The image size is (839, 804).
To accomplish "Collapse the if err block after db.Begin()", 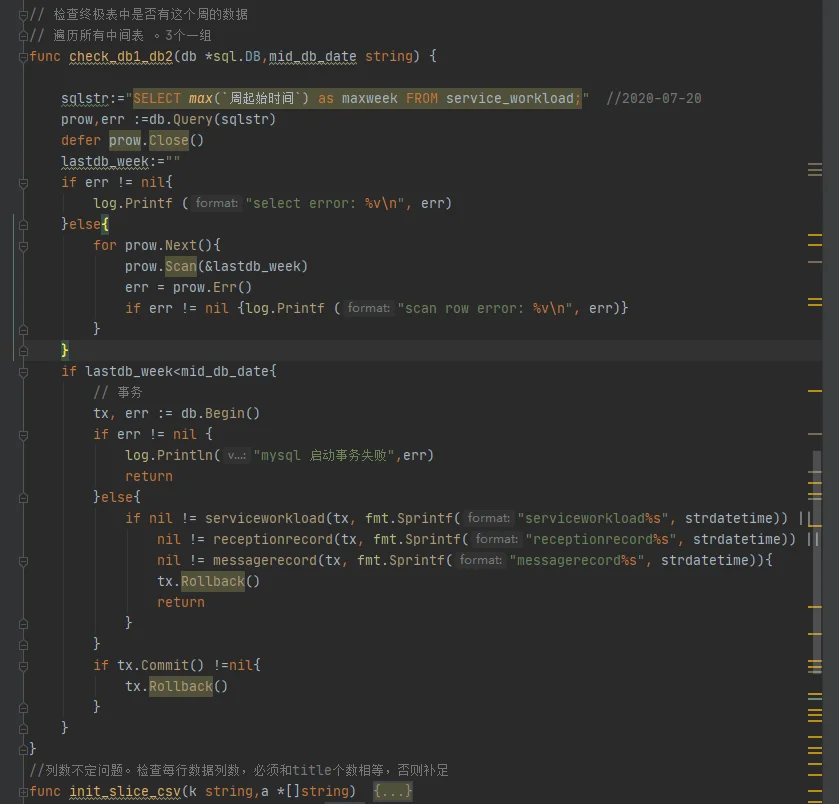I will point(23,435).
